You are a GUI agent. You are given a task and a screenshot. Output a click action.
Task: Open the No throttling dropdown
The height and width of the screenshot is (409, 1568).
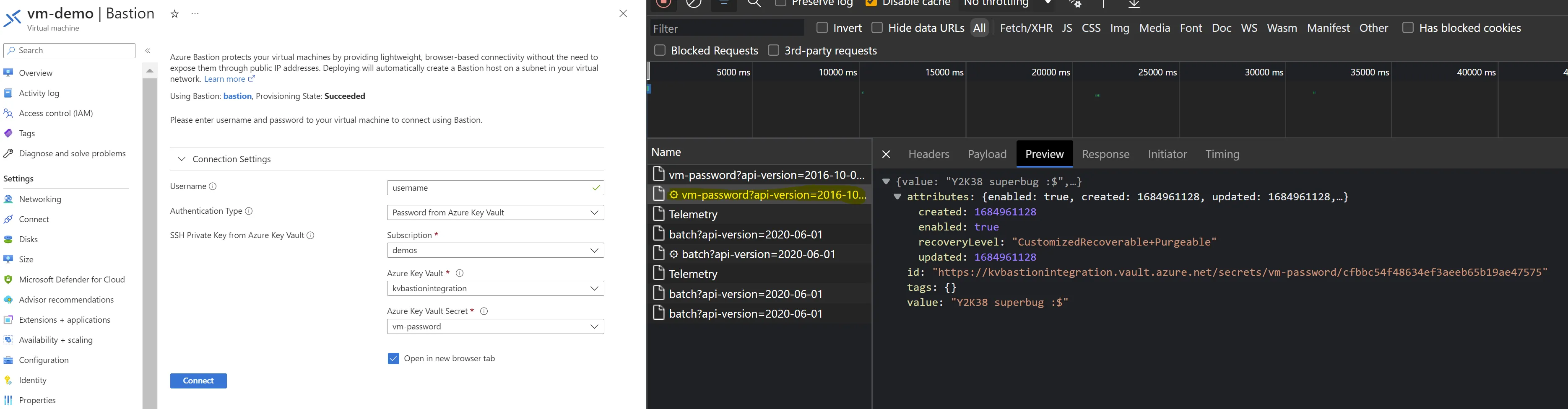coord(1007,4)
